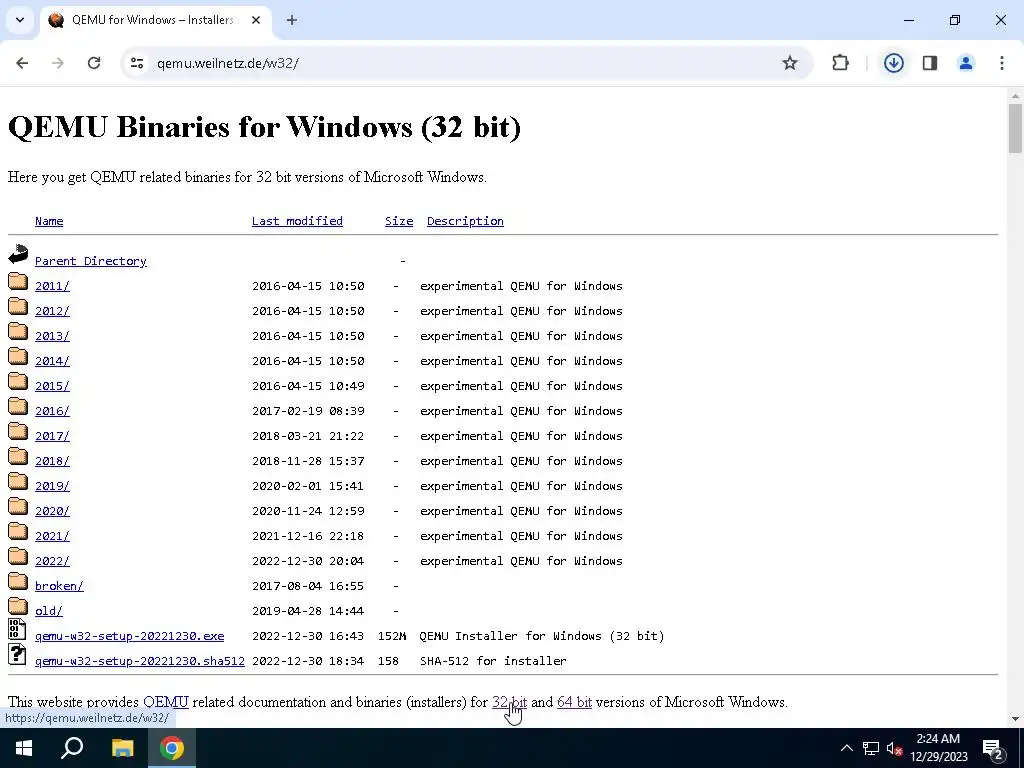
Task: Show hidden system tray icons
Action: click(x=846, y=748)
